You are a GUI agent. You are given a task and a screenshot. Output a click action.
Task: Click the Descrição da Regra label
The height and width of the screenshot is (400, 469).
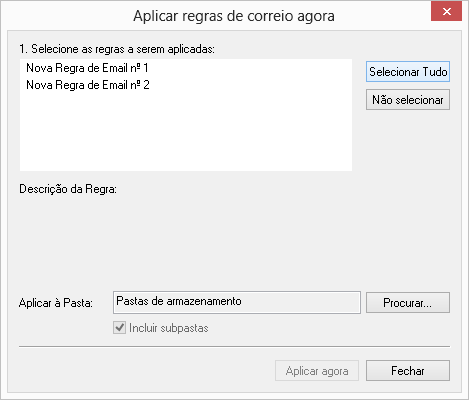(68, 189)
